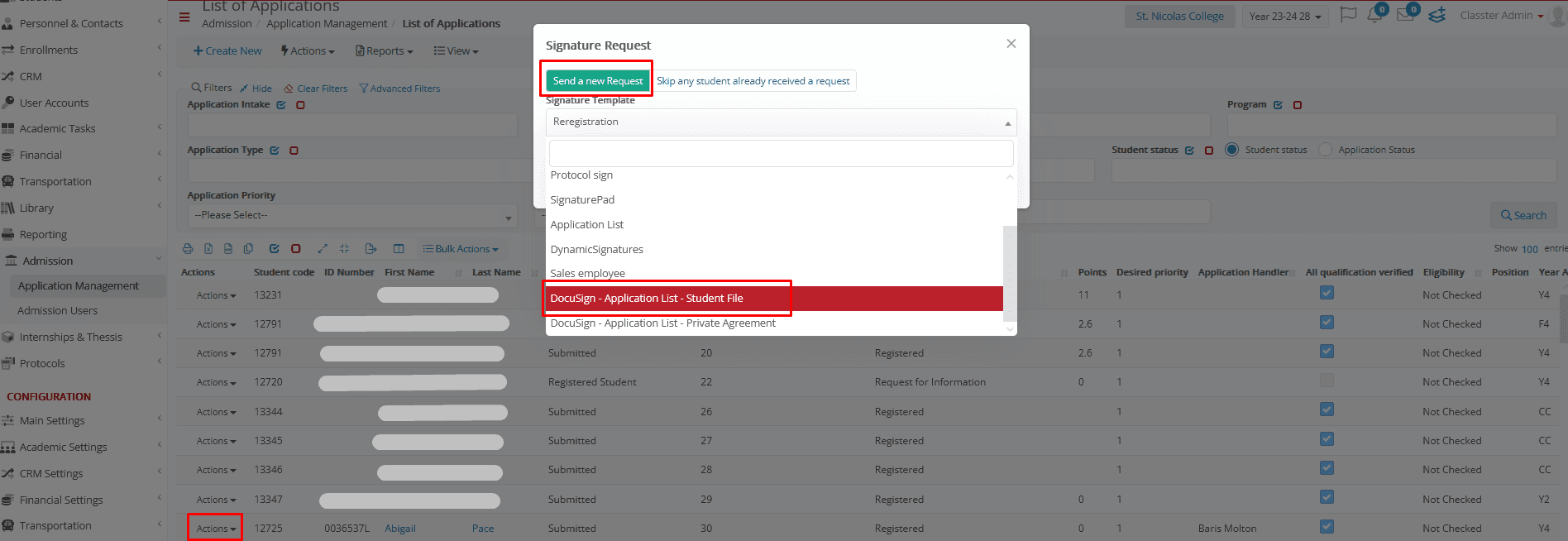Click the Search button
Screen dimensions: 1568x541
point(1523,215)
